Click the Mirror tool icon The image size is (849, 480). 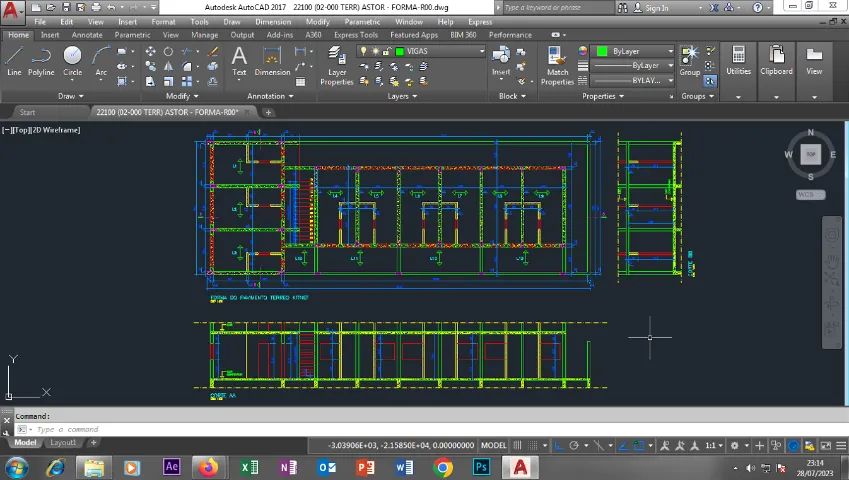pyautogui.click(x=168, y=66)
